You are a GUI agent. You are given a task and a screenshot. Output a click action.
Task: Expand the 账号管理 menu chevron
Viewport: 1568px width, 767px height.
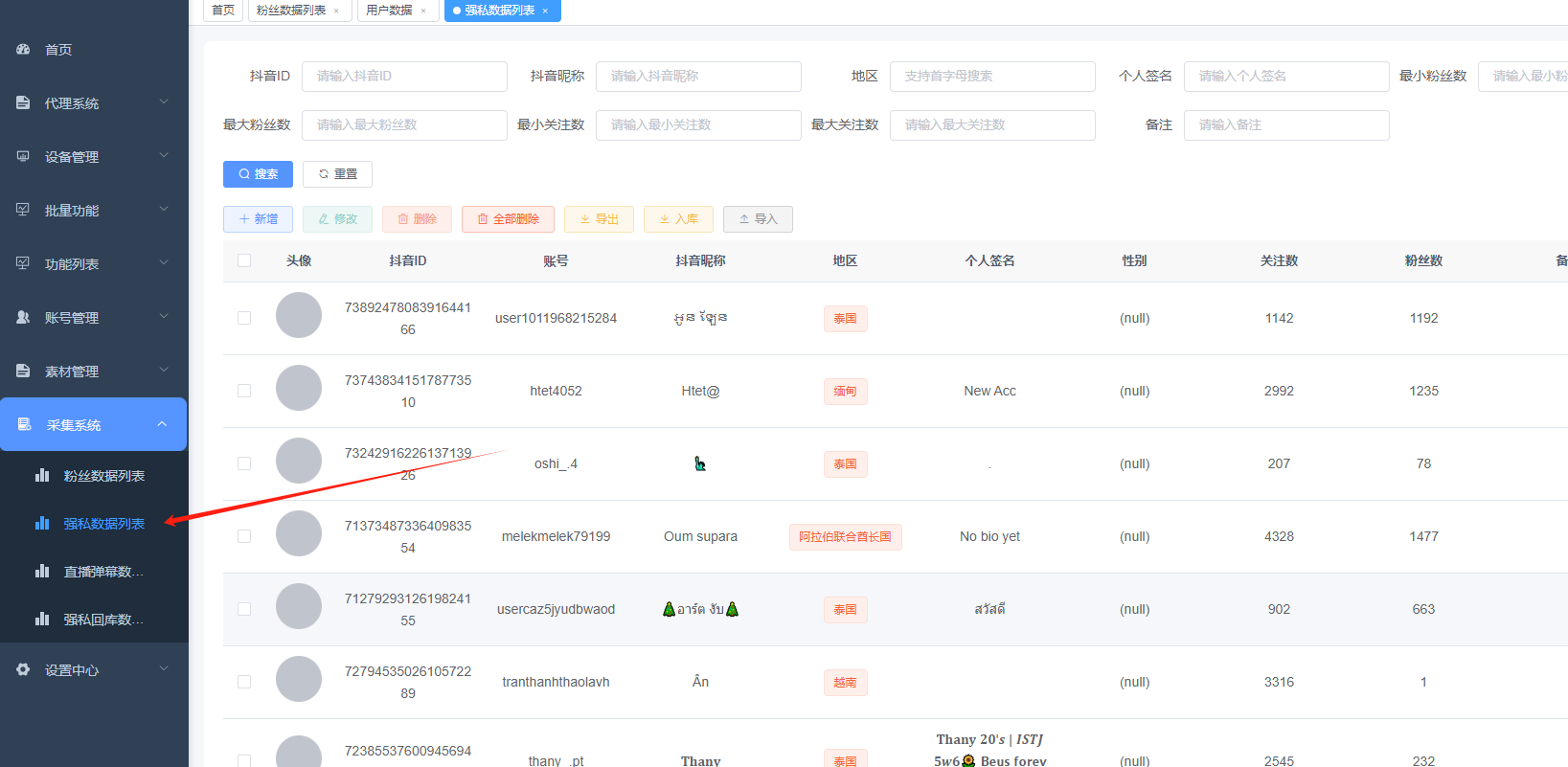164,316
